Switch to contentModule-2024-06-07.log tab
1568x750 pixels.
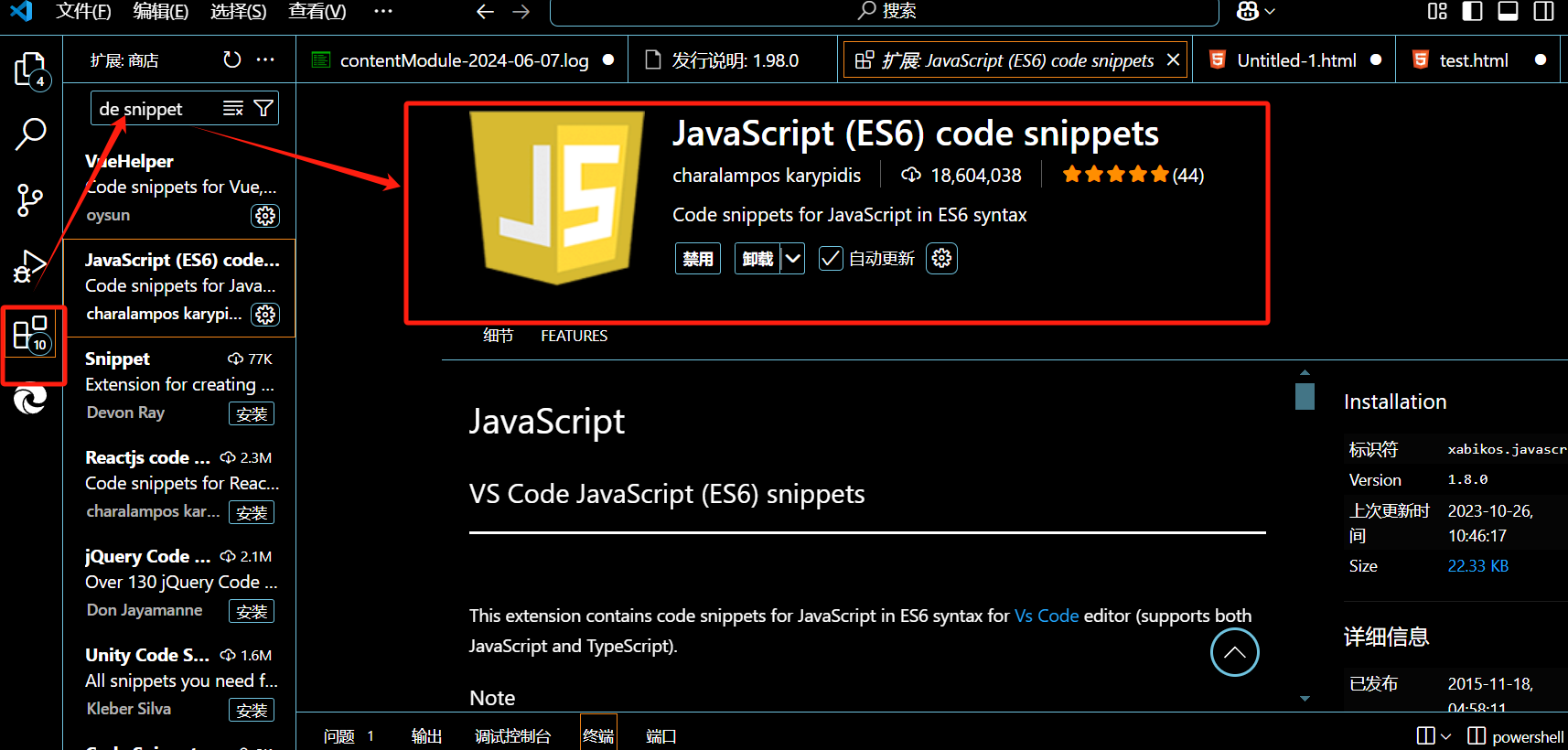463,60
